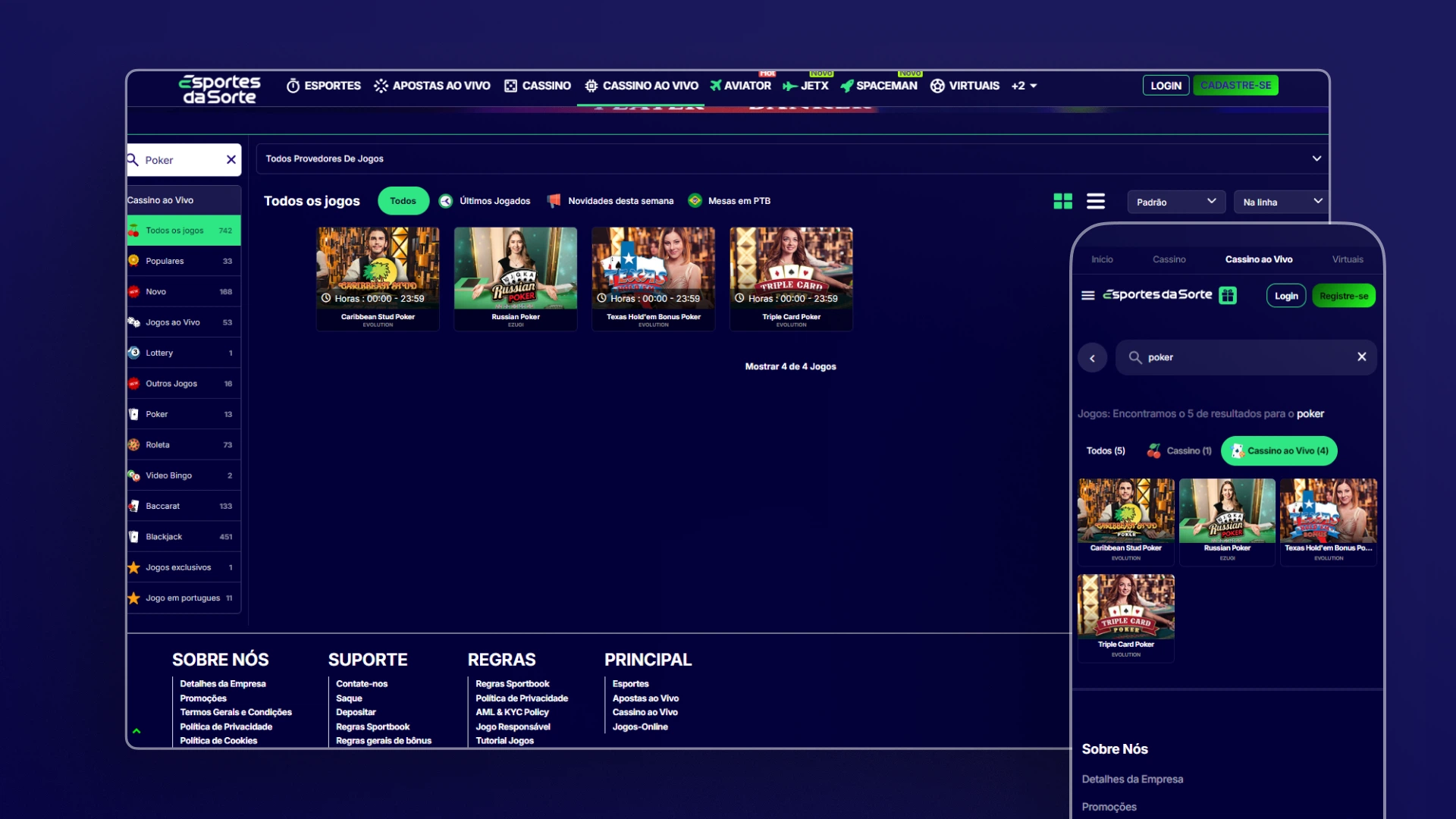Open Regras Sportbook link under REGRAS
The width and height of the screenshot is (1456, 819).
513,684
